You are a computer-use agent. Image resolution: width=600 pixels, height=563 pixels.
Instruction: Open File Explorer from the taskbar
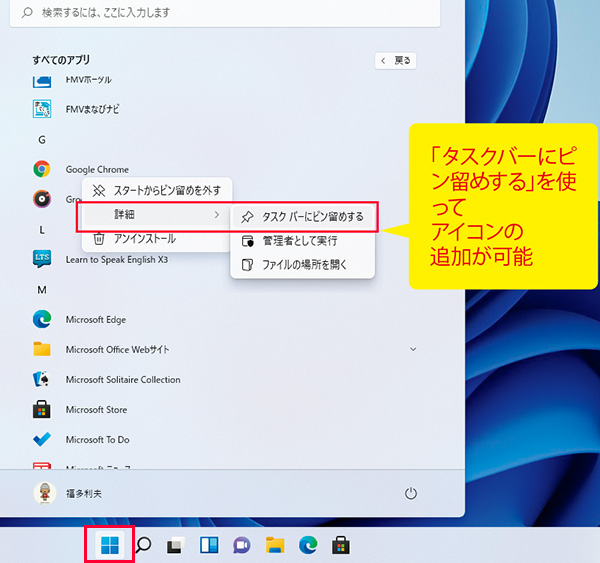pyautogui.click(x=275, y=545)
